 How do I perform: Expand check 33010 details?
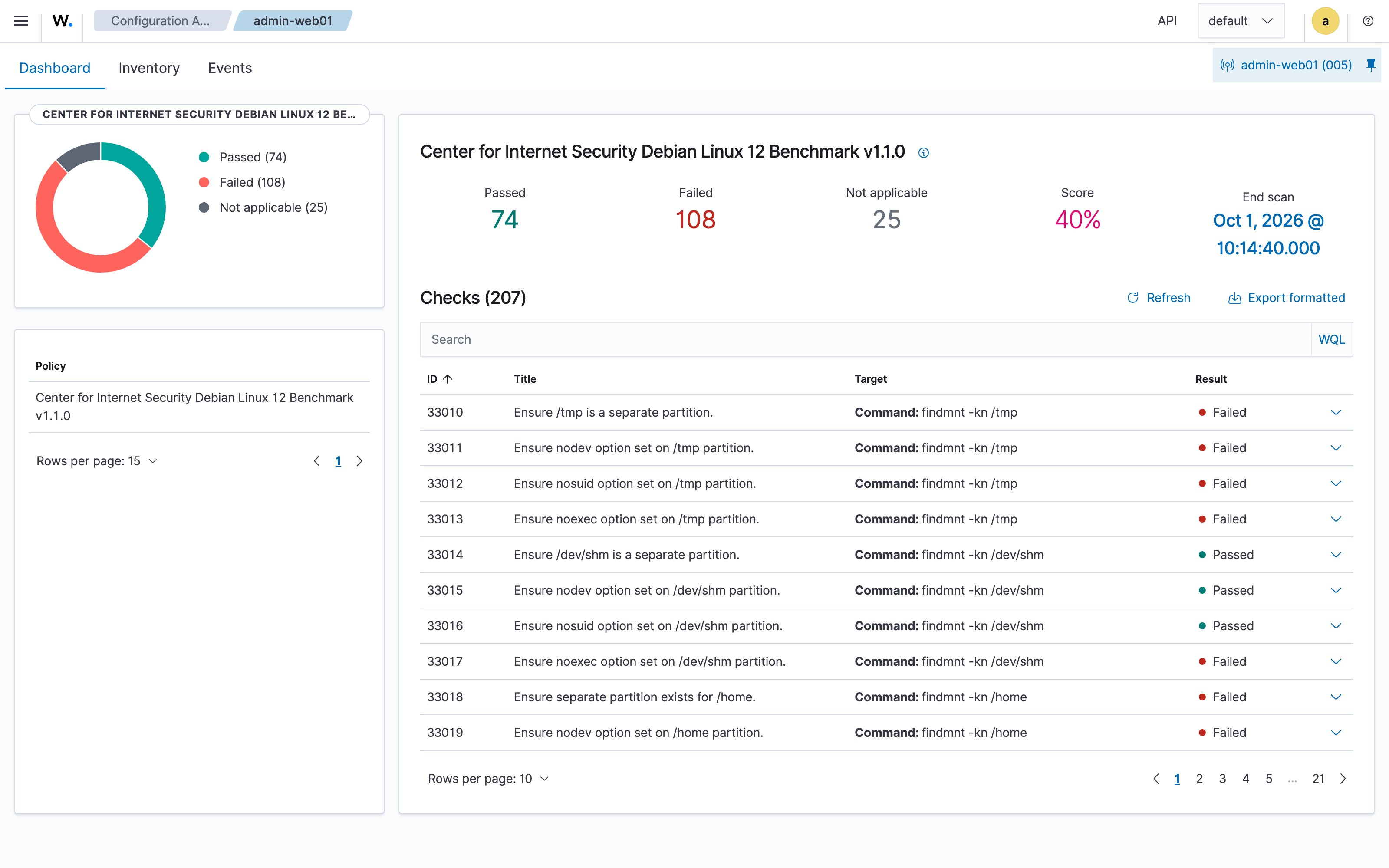pos(1336,412)
